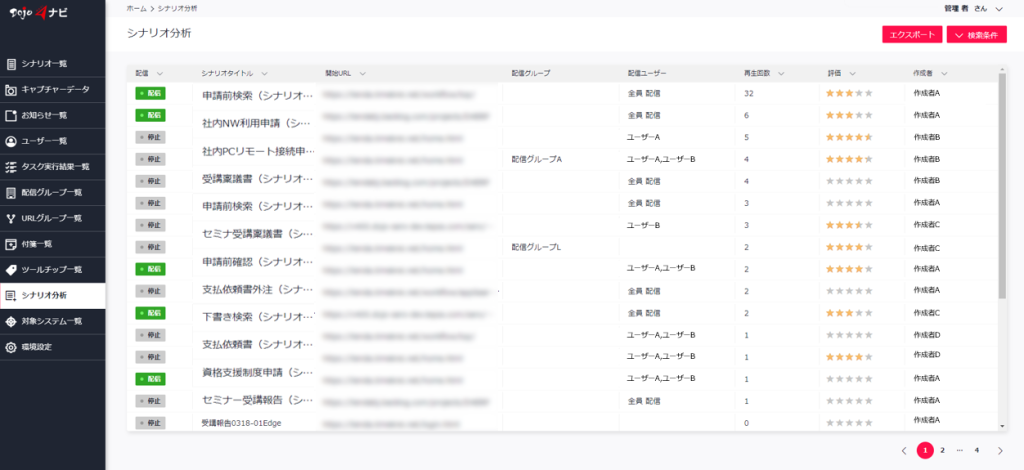This screenshot has width=1024, height=470.
Task: Go to page 2 of results
Action: coord(942,450)
